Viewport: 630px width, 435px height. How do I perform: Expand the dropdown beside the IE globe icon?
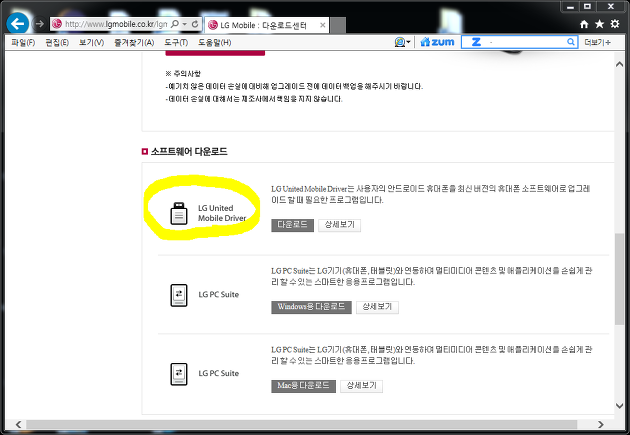point(408,42)
